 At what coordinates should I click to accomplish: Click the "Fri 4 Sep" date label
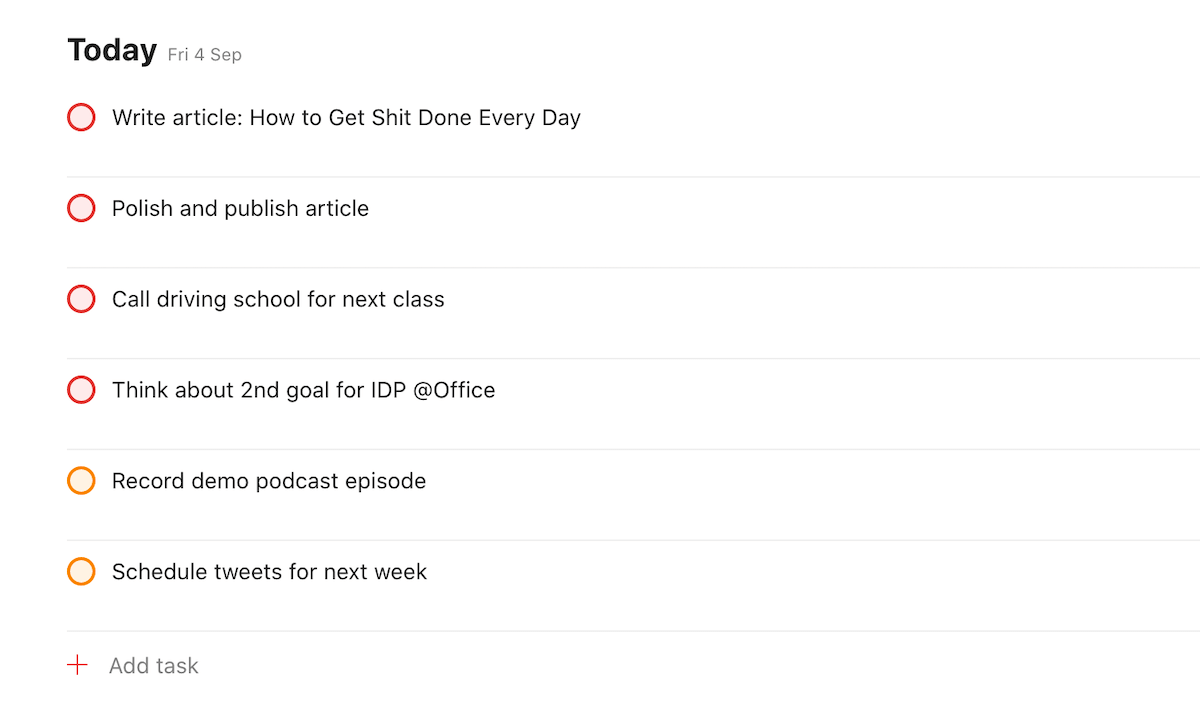pos(203,54)
